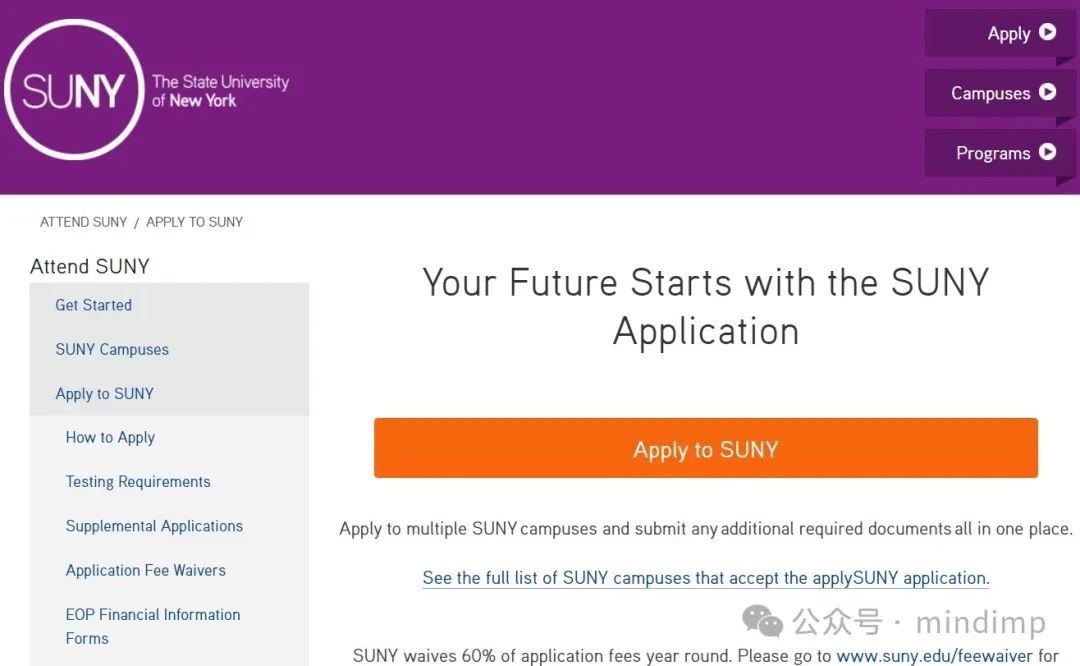1080x666 pixels.
Task: Open the Campuses header button
Action: pos(999,92)
